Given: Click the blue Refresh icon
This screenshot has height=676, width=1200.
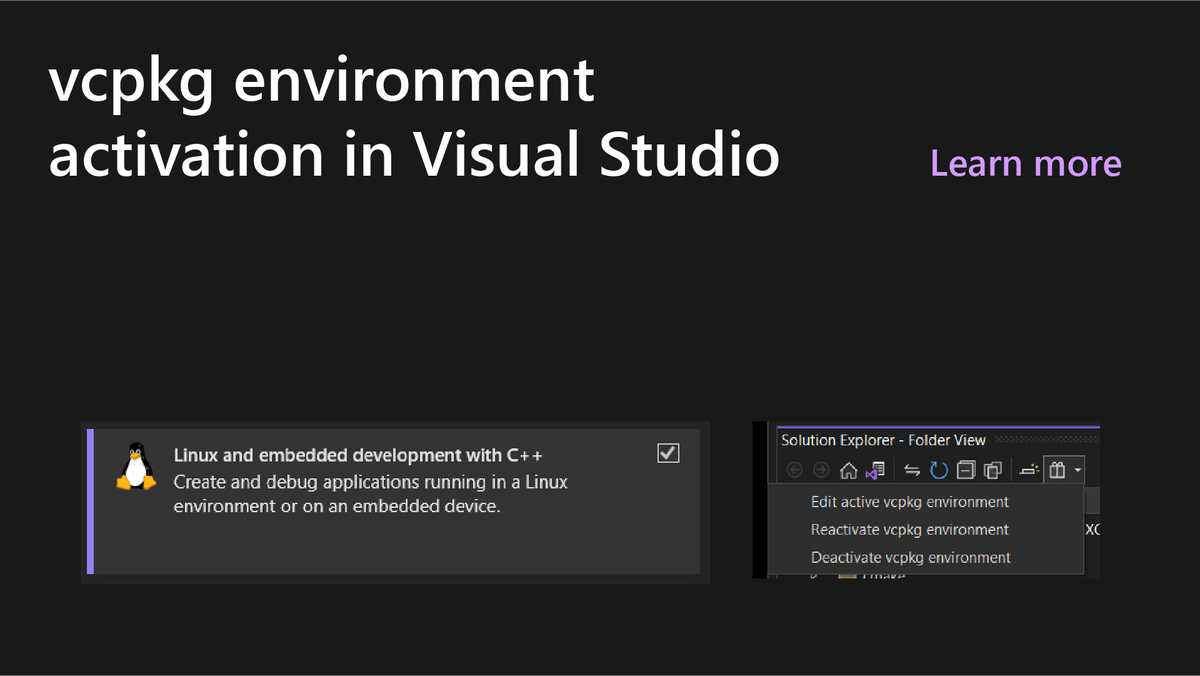Looking at the screenshot, I should [939, 470].
